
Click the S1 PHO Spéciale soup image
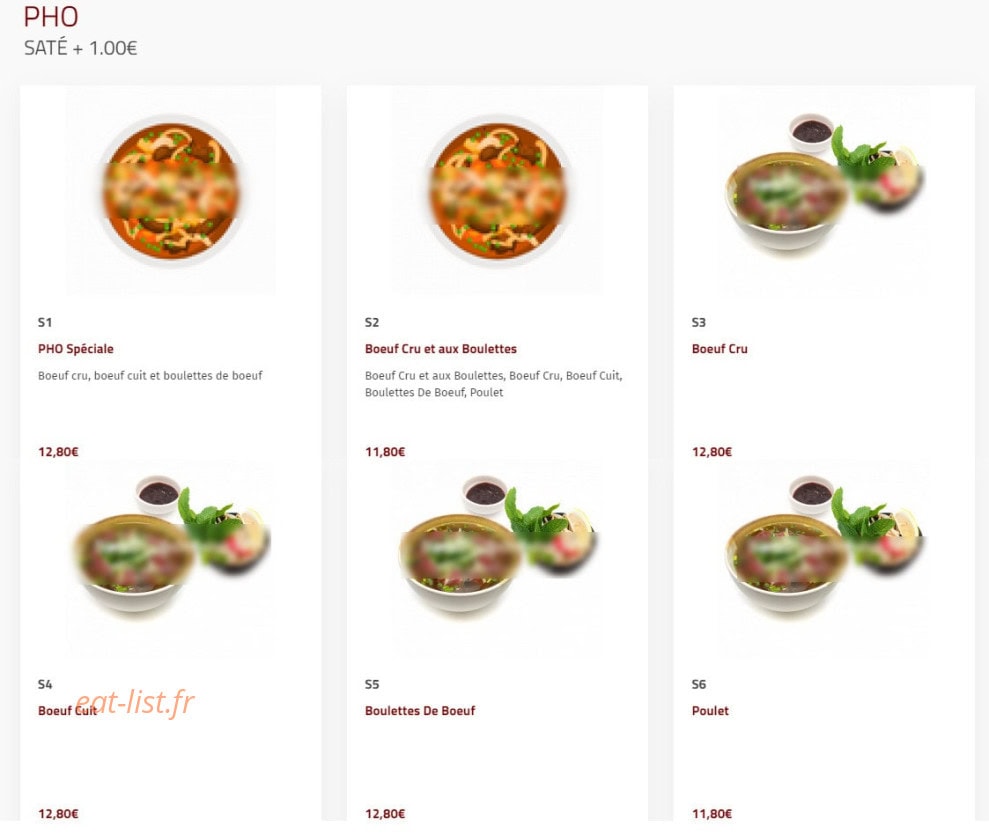coord(170,190)
